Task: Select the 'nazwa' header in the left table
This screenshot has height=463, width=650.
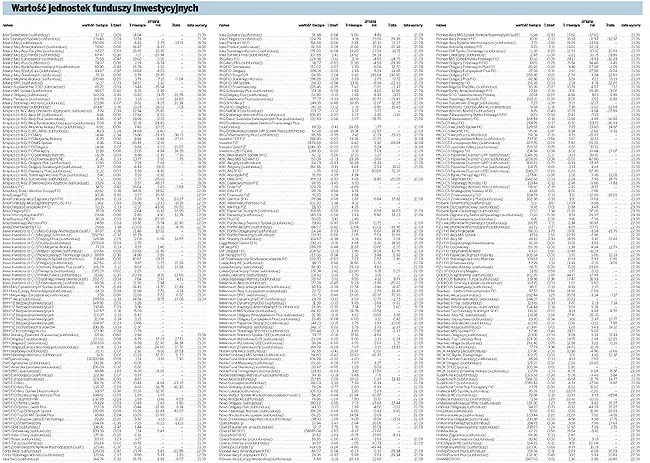Action: pyautogui.click(x=10, y=25)
